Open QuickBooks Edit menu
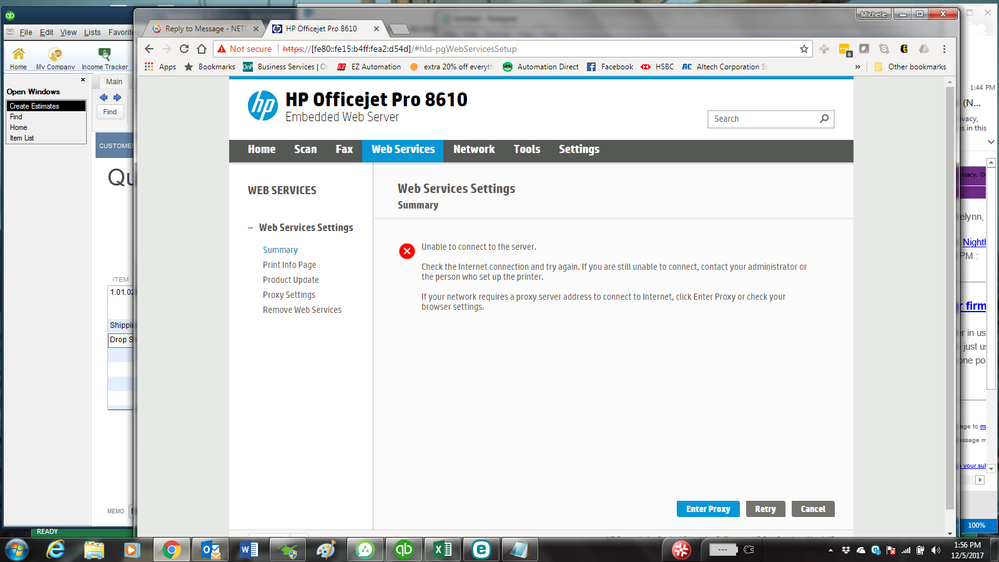The height and width of the screenshot is (562, 999). (47, 32)
